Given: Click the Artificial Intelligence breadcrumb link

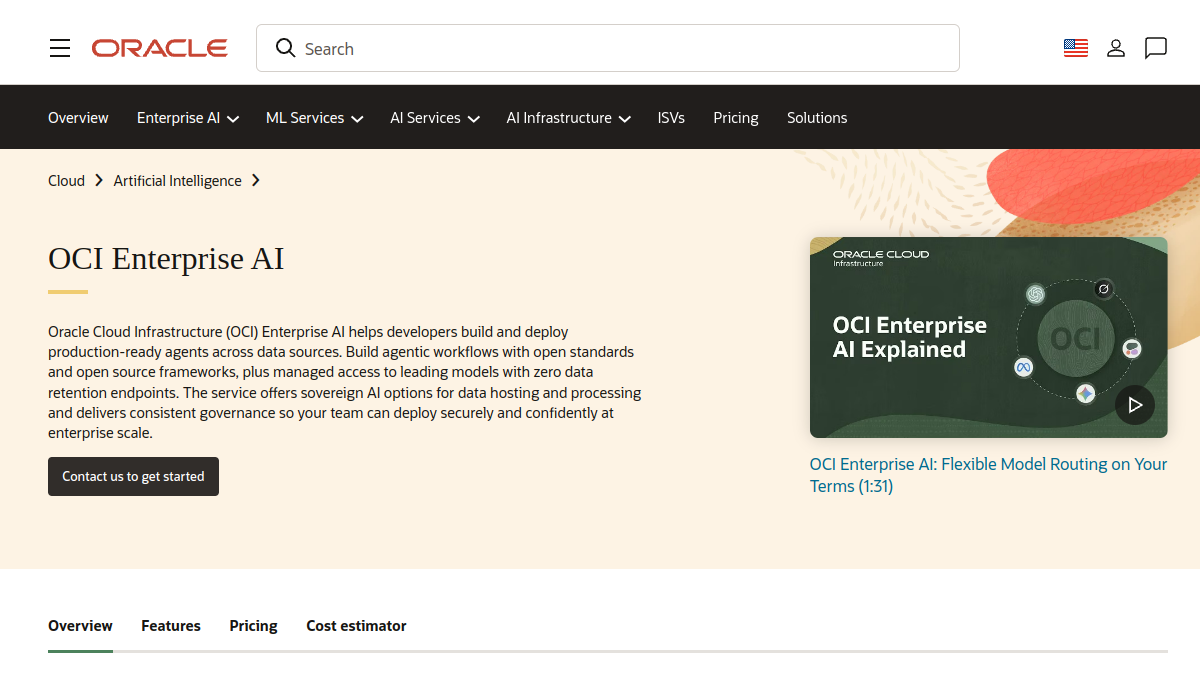Looking at the screenshot, I should (x=177, y=181).
